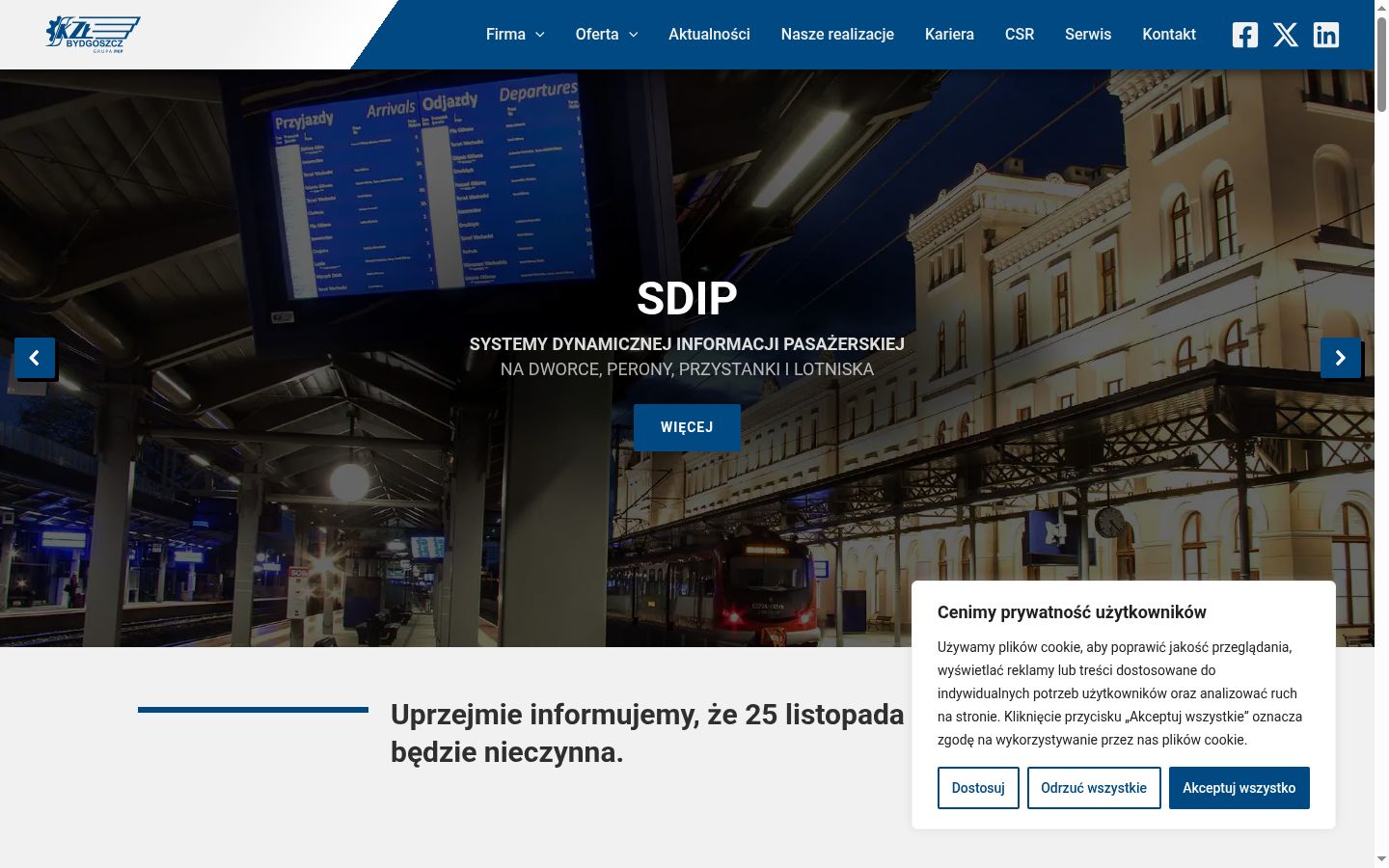This screenshot has height=868, width=1389.
Task: Expand the Firma dropdown menu
Action: pos(515,35)
